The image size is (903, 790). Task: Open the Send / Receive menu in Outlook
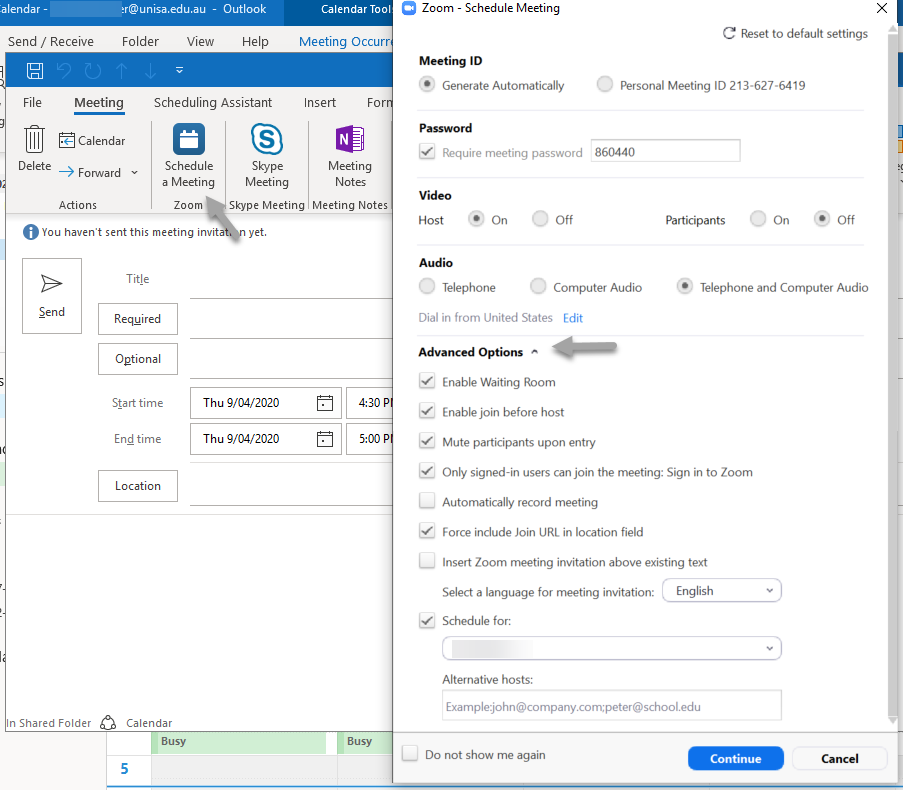[51, 41]
